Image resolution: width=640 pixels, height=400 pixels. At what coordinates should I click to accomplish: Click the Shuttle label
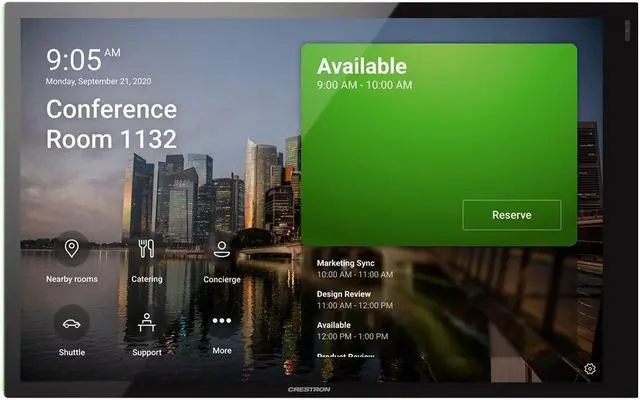[x=72, y=352]
